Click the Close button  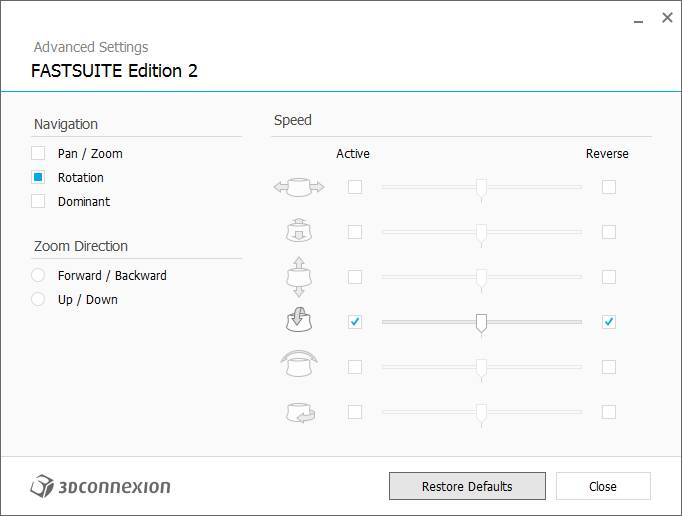(603, 486)
